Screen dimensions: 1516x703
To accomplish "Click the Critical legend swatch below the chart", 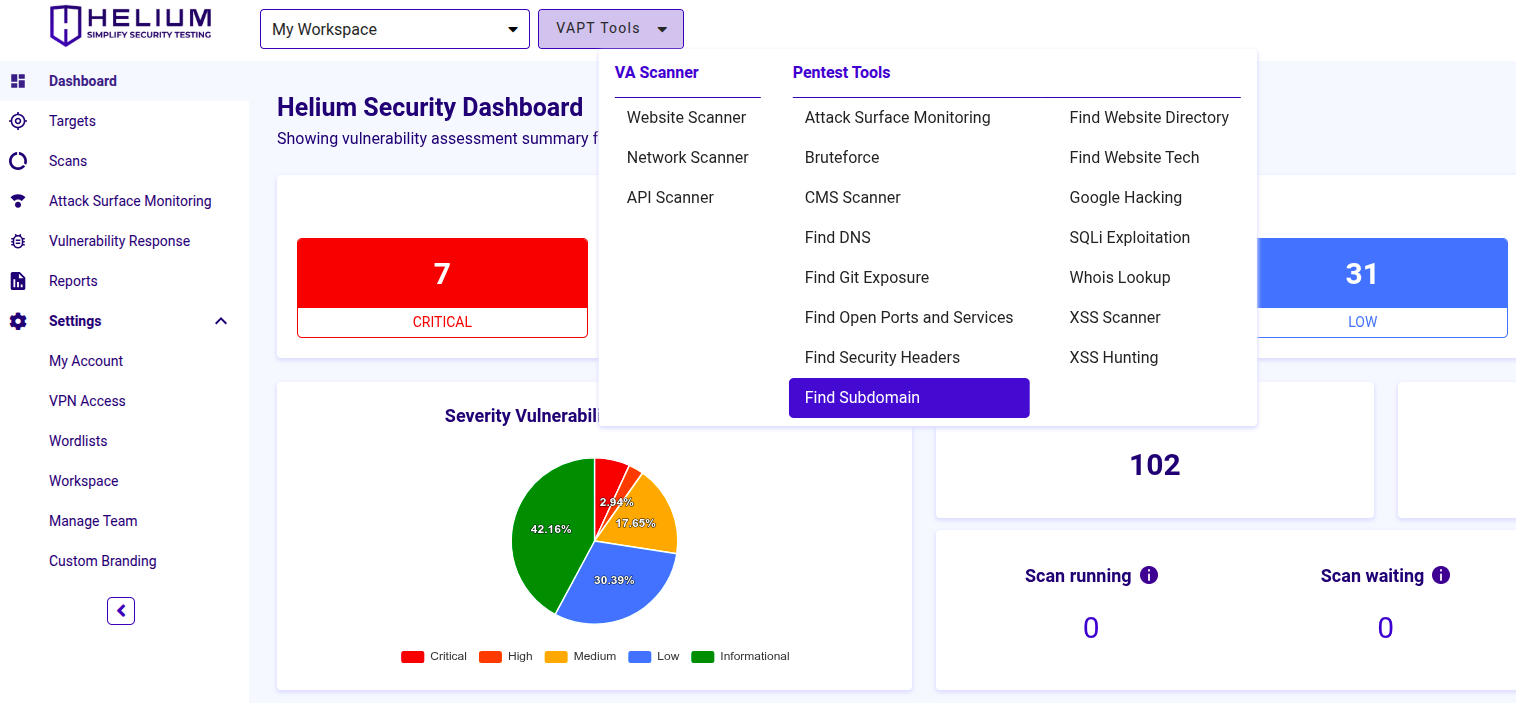I will click(413, 656).
